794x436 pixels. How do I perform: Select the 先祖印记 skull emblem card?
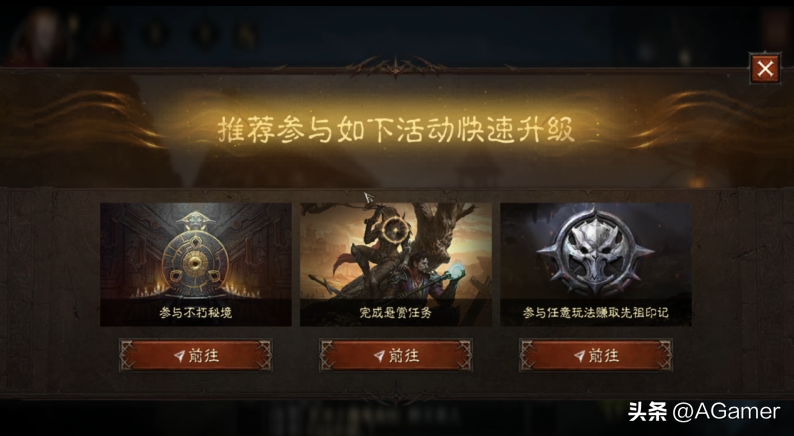point(596,264)
